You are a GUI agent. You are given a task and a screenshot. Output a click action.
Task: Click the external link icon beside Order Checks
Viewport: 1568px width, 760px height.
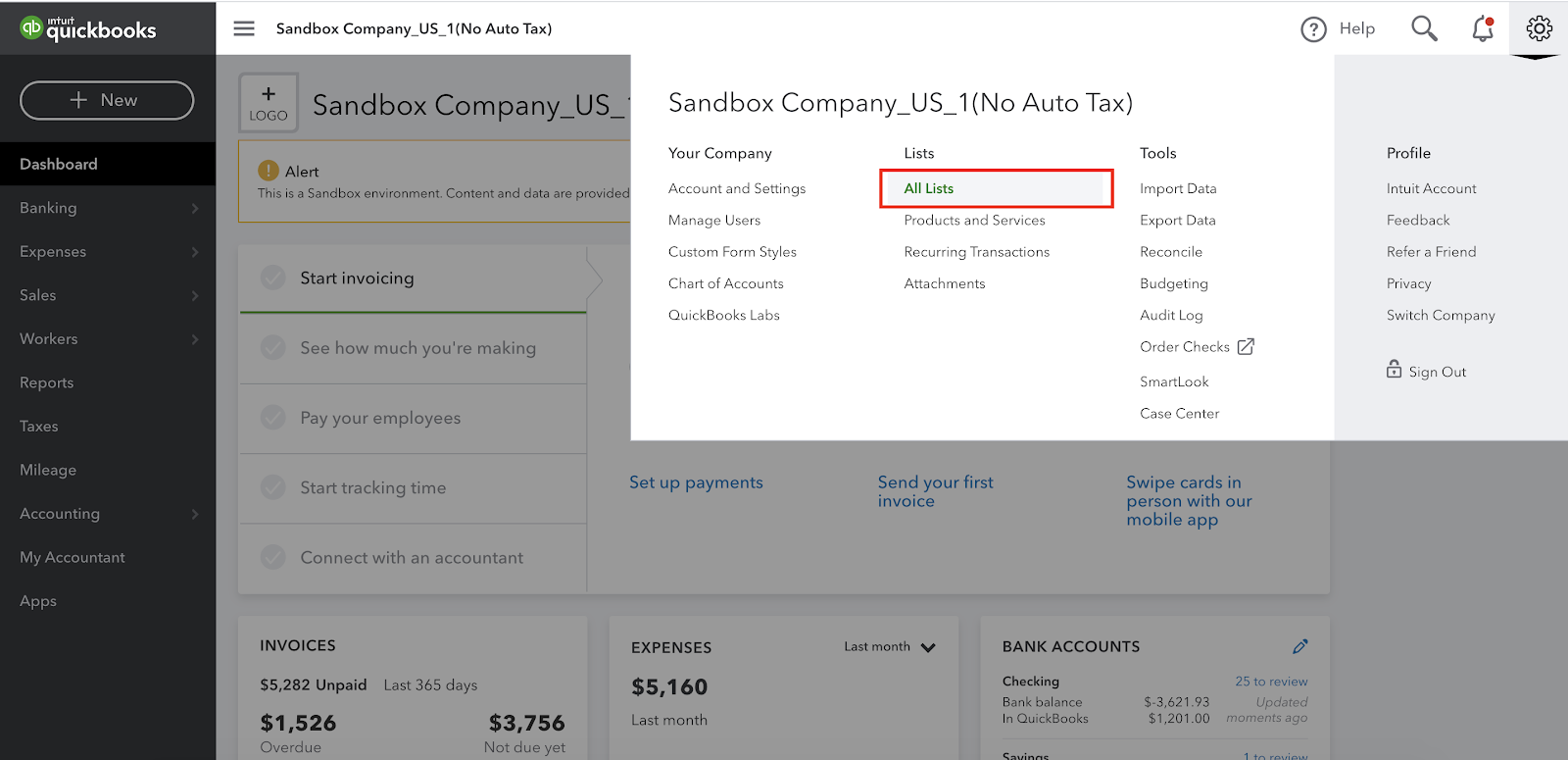click(1246, 346)
